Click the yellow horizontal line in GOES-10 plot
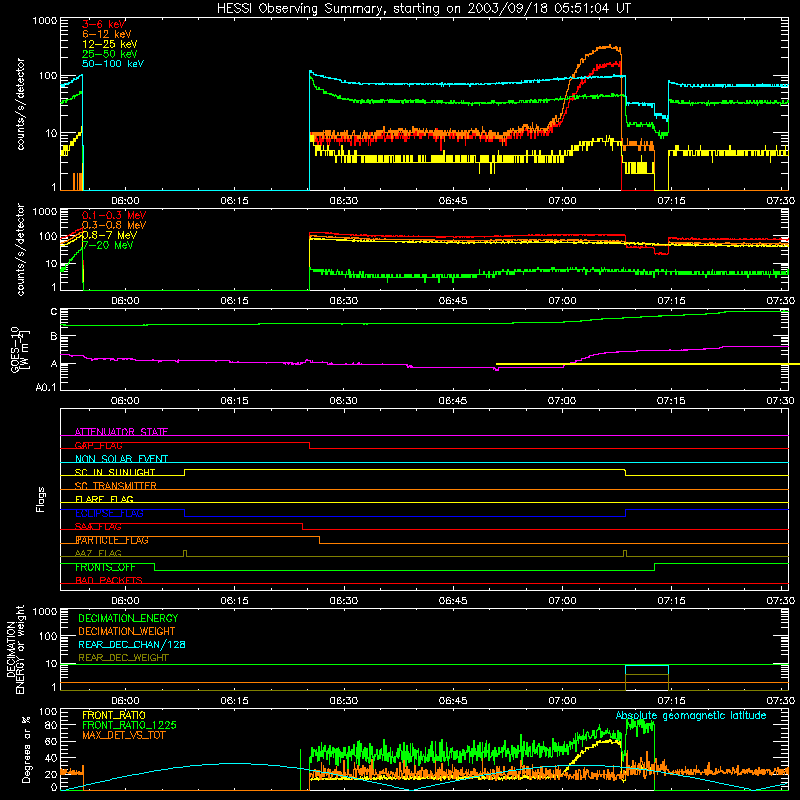The height and width of the screenshot is (800, 800). point(648,364)
